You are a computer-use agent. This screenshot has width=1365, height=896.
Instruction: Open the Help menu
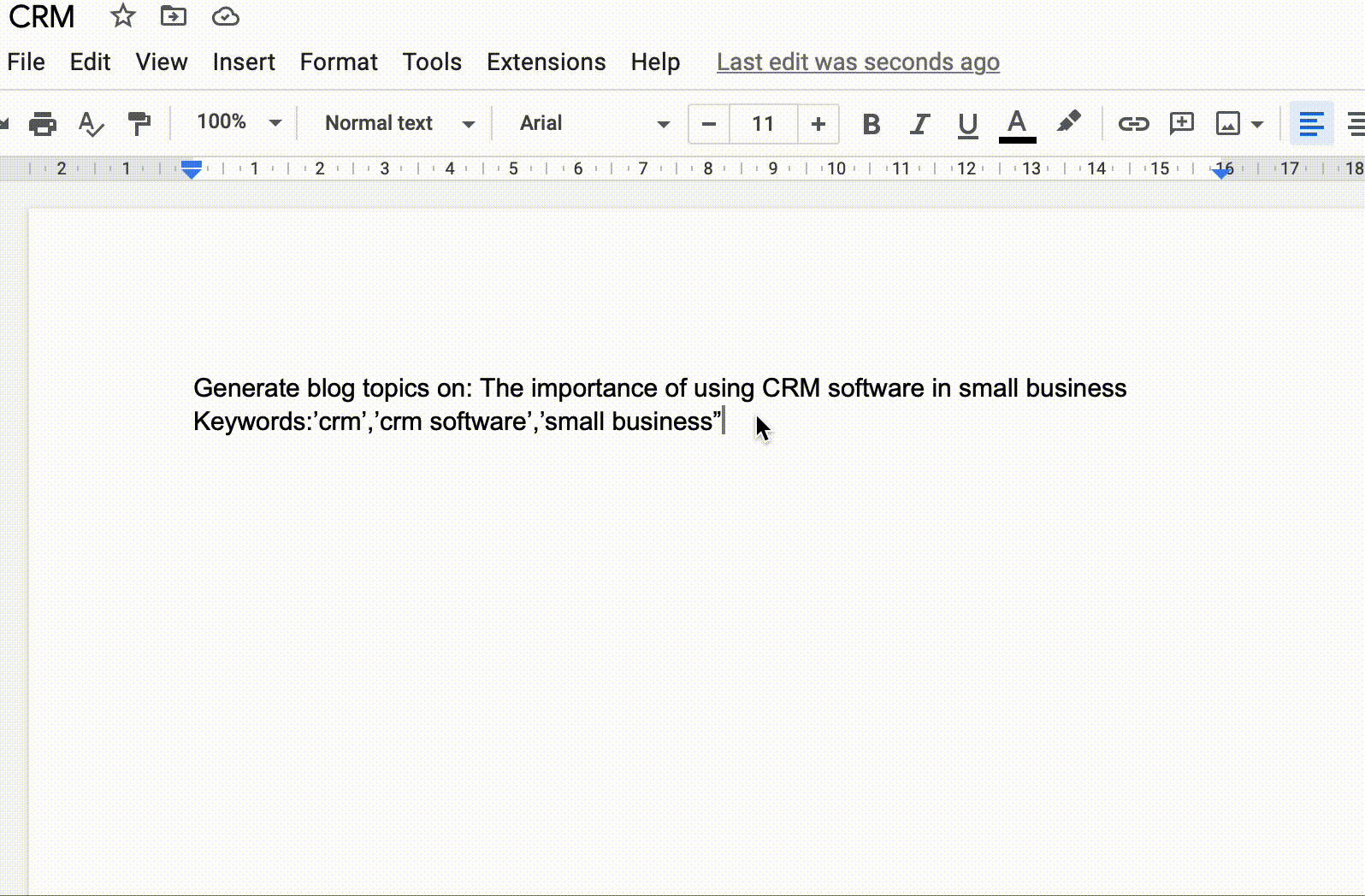coord(655,62)
